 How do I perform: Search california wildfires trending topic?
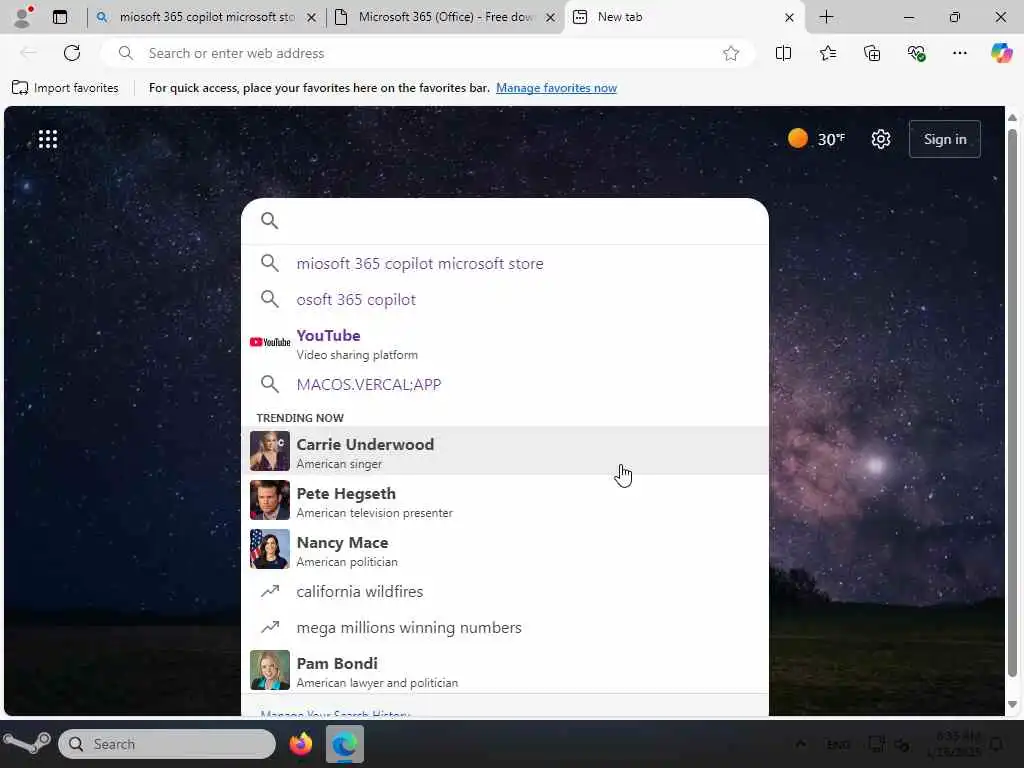[505, 591]
